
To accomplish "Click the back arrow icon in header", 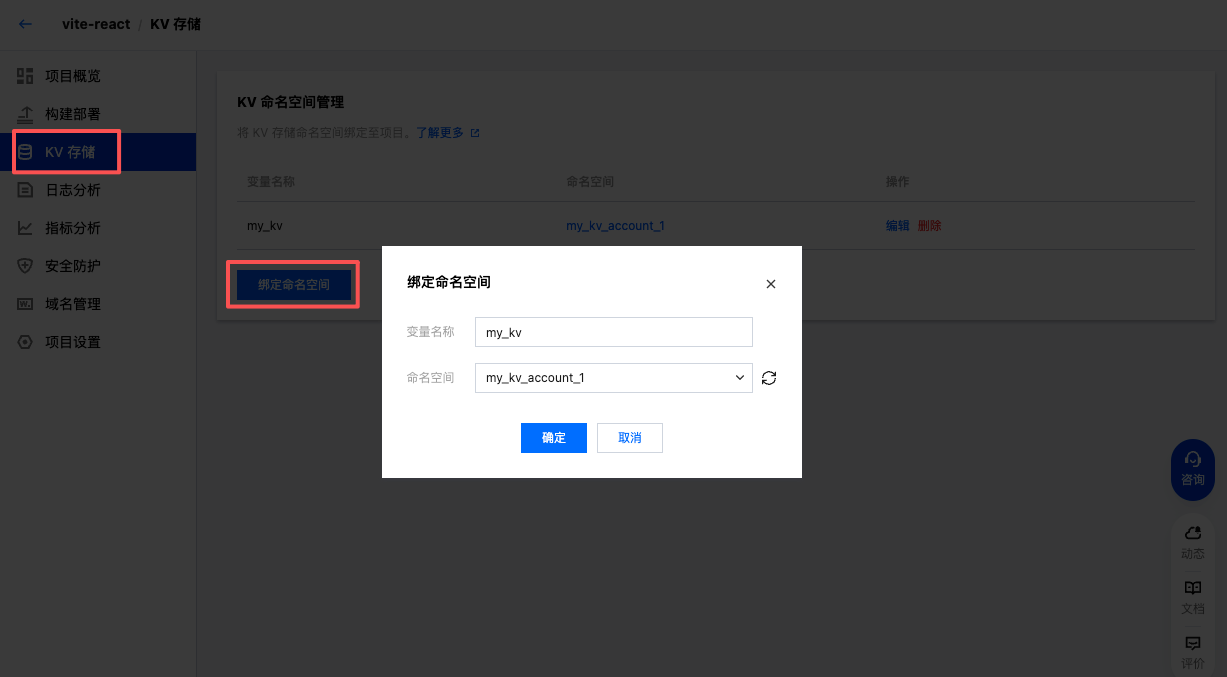I will pos(26,24).
